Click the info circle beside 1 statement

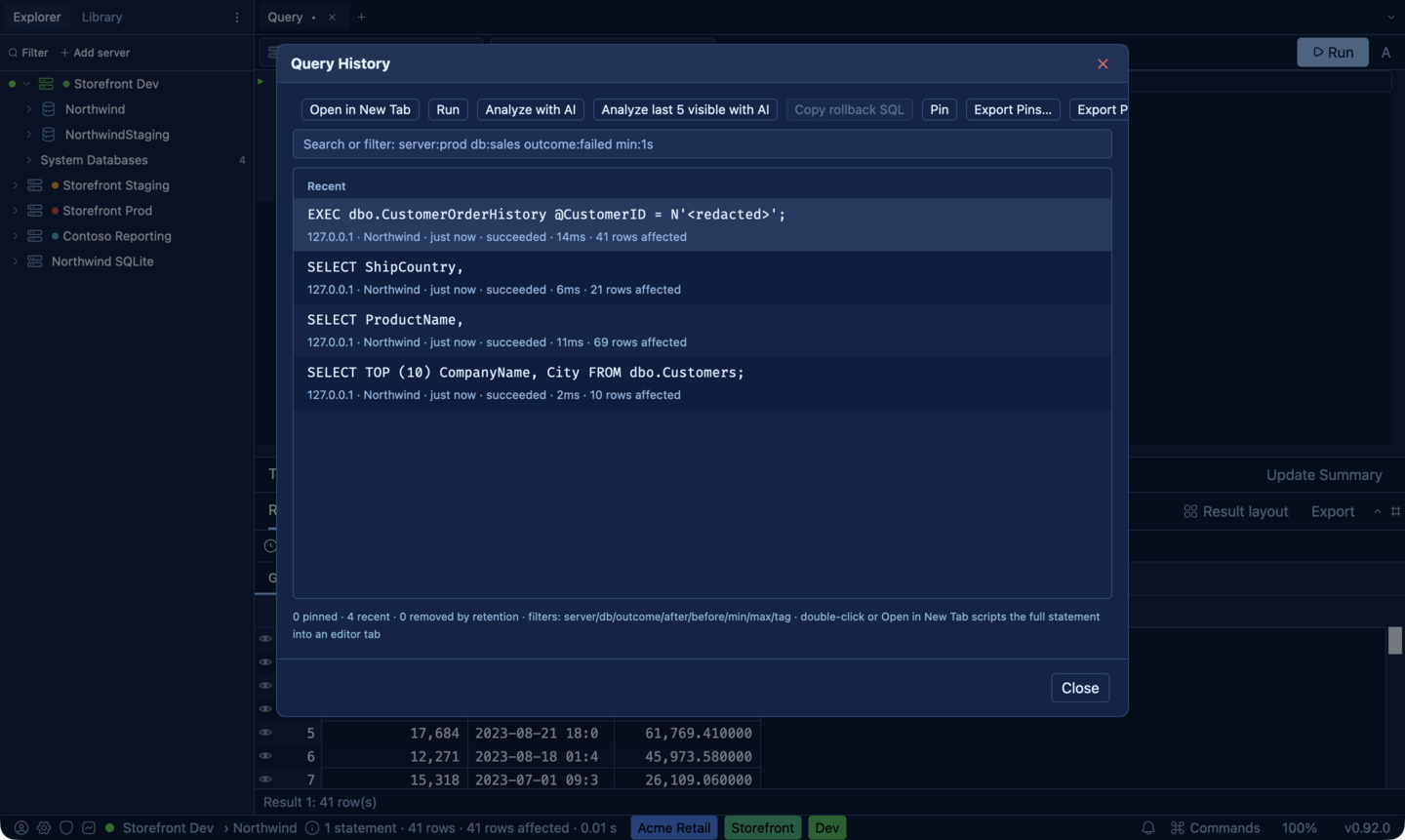[312, 827]
